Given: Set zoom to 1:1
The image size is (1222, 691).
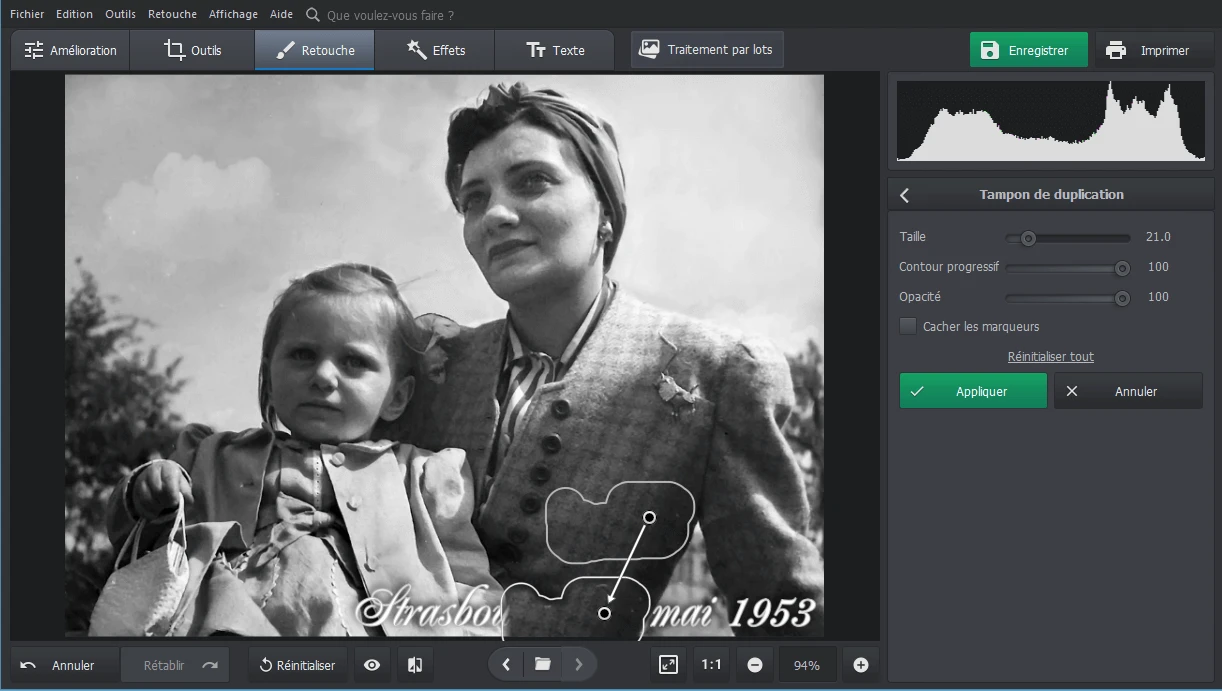Looking at the screenshot, I should pos(711,665).
